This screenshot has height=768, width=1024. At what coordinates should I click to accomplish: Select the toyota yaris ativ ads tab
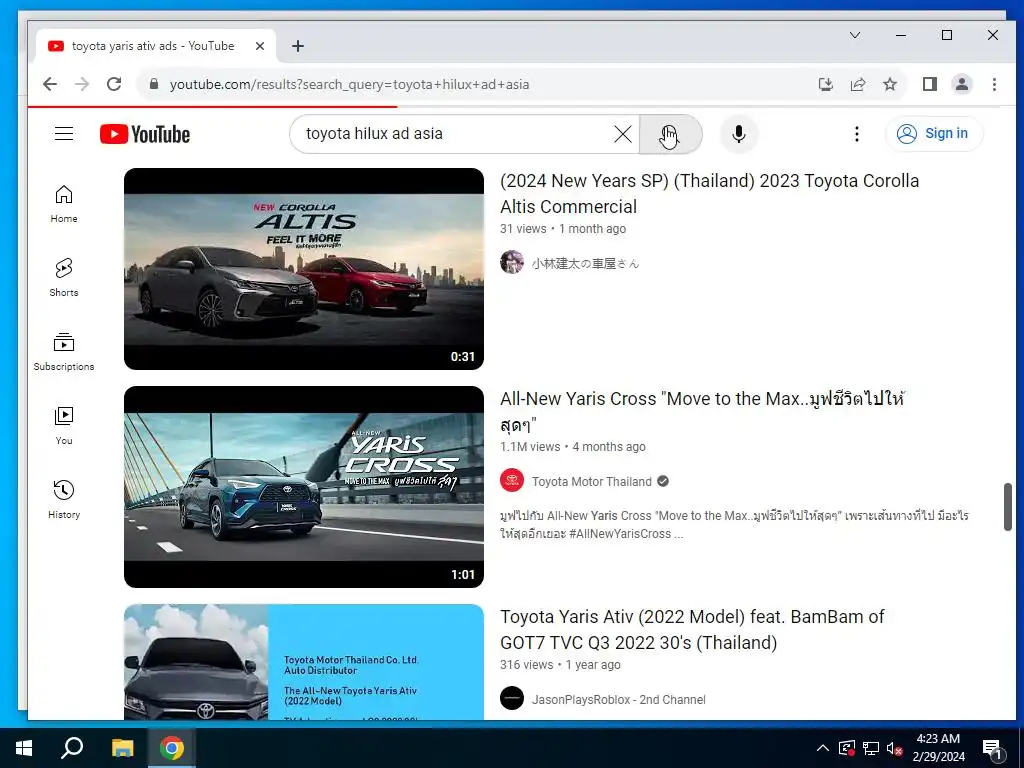point(155,46)
